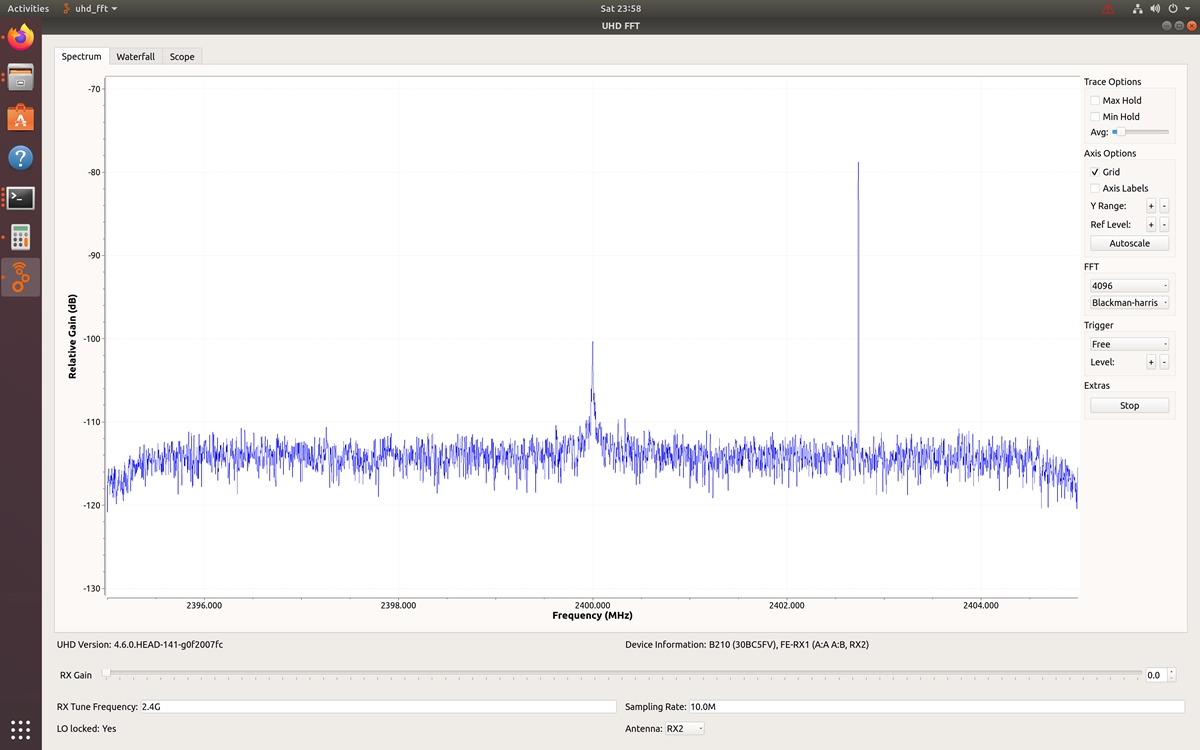Image resolution: width=1200 pixels, height=750 pixels.
Task: Open the Calculator dock icon
Action: (21, 237)
